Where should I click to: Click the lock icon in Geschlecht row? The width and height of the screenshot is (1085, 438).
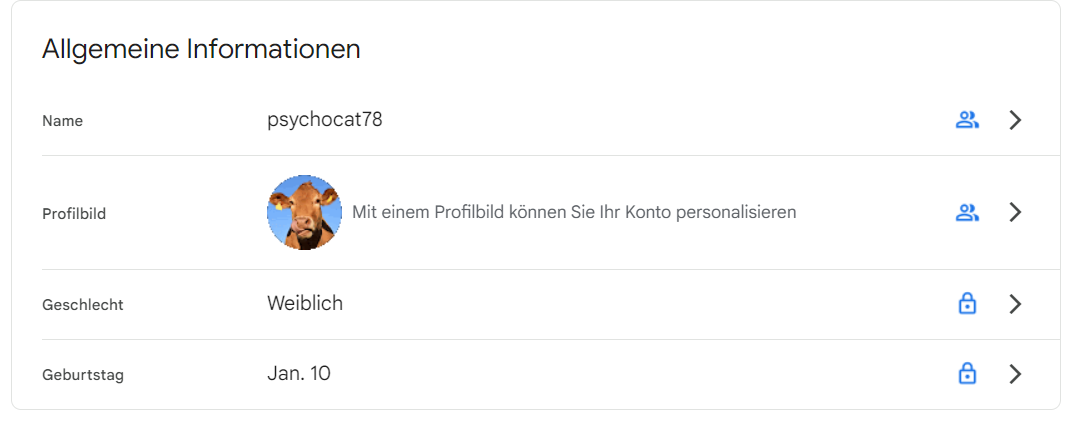(967, 304)
